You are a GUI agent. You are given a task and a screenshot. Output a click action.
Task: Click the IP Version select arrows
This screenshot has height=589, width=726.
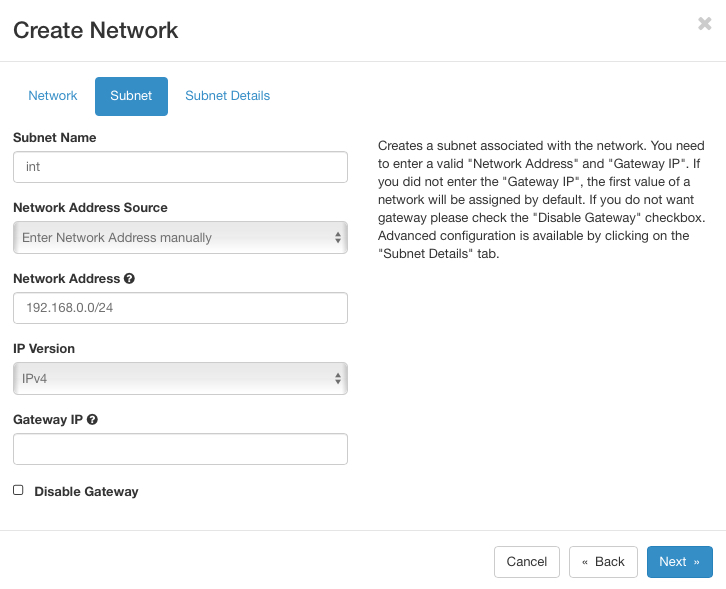(x=338, y=378)
